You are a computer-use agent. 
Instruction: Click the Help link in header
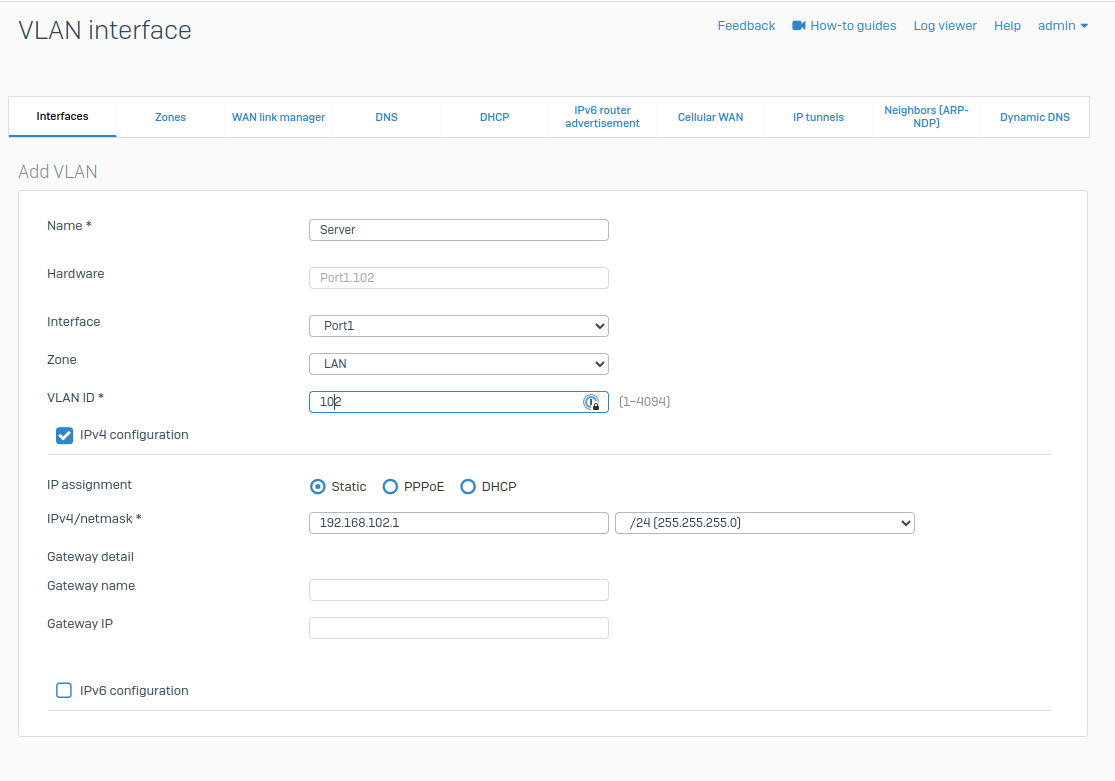pyautogui.click(x=1007, y=26)
